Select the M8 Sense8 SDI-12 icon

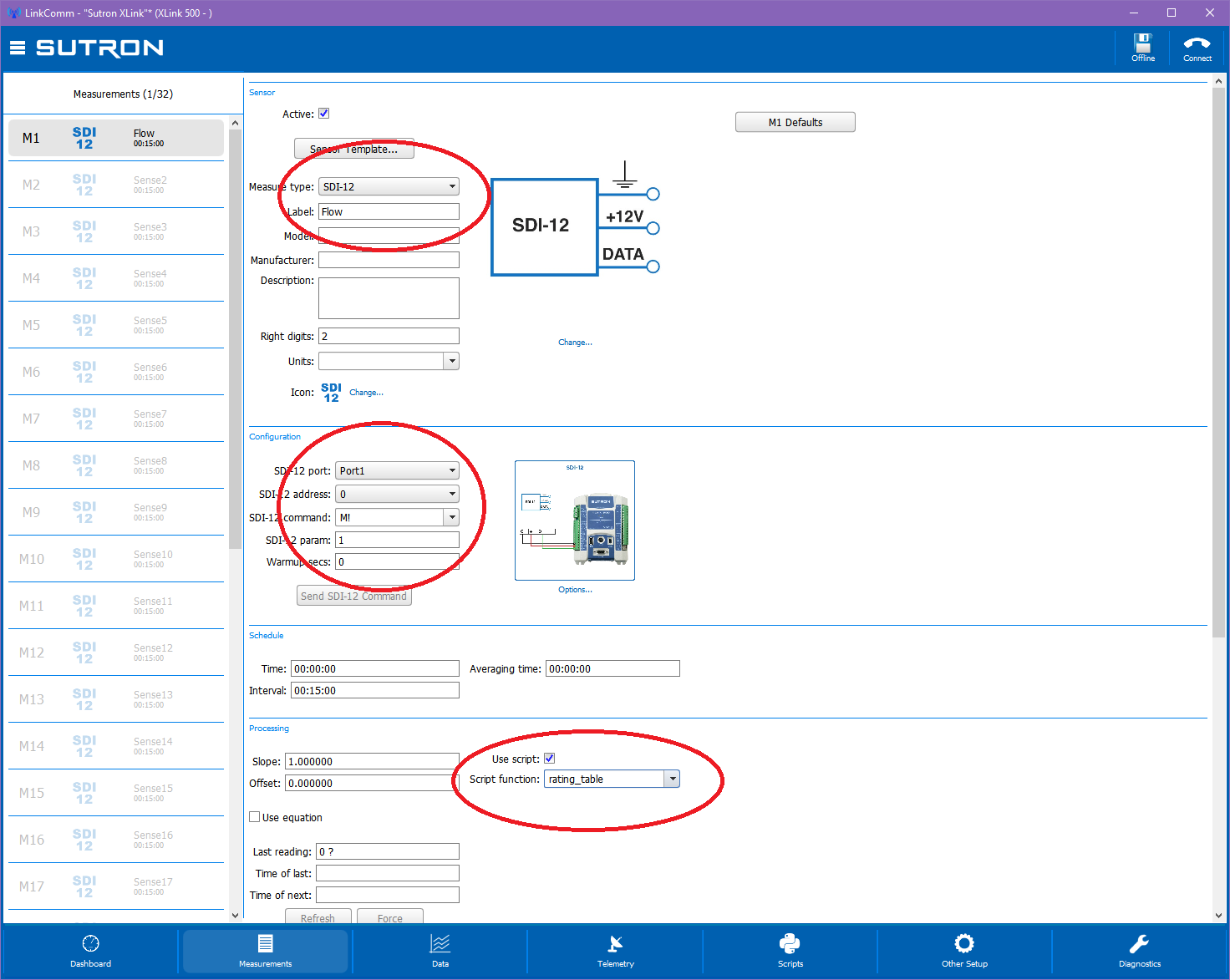(84, 465)
